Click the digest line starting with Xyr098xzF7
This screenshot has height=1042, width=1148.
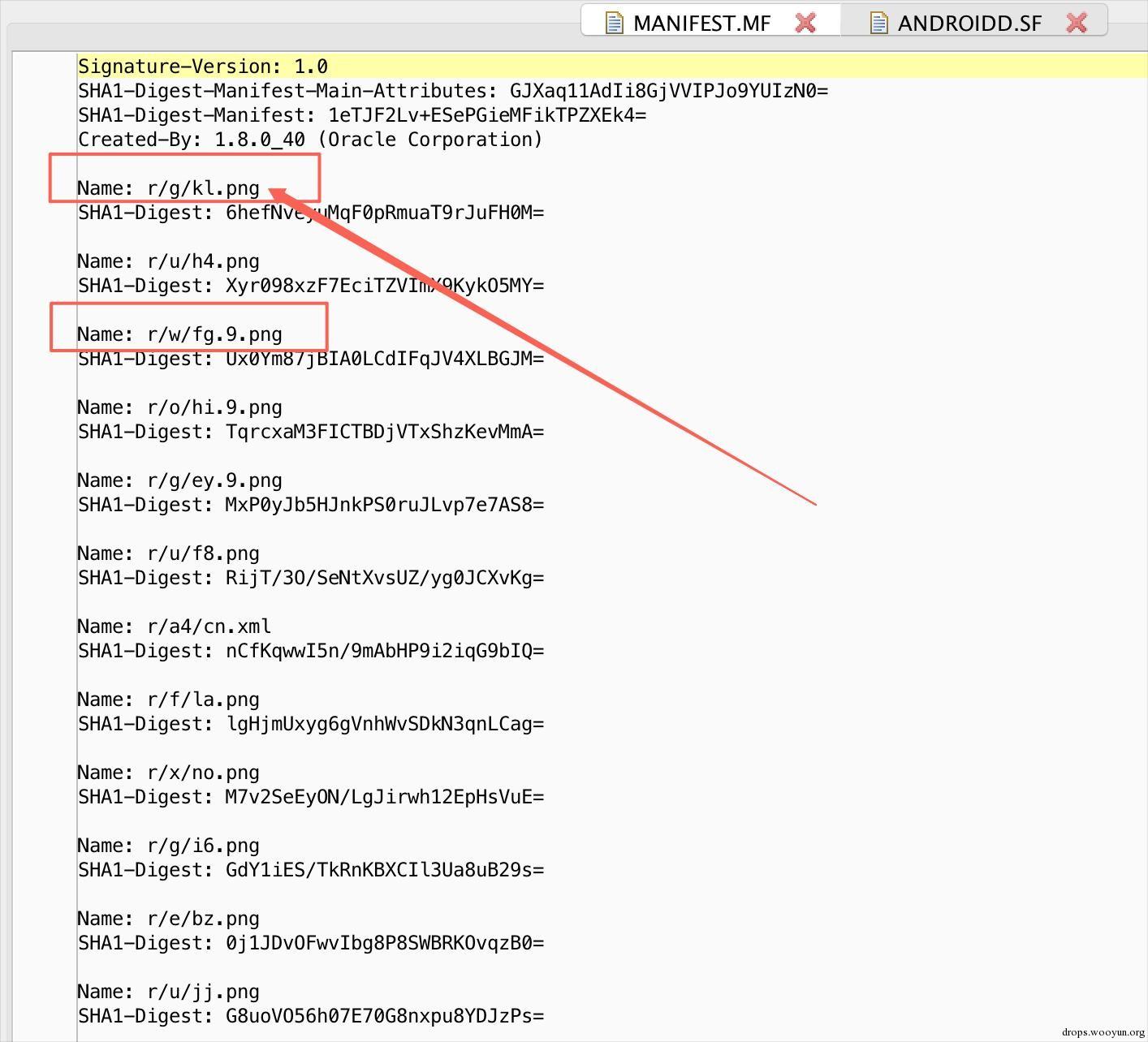click(x=311, y=286)
